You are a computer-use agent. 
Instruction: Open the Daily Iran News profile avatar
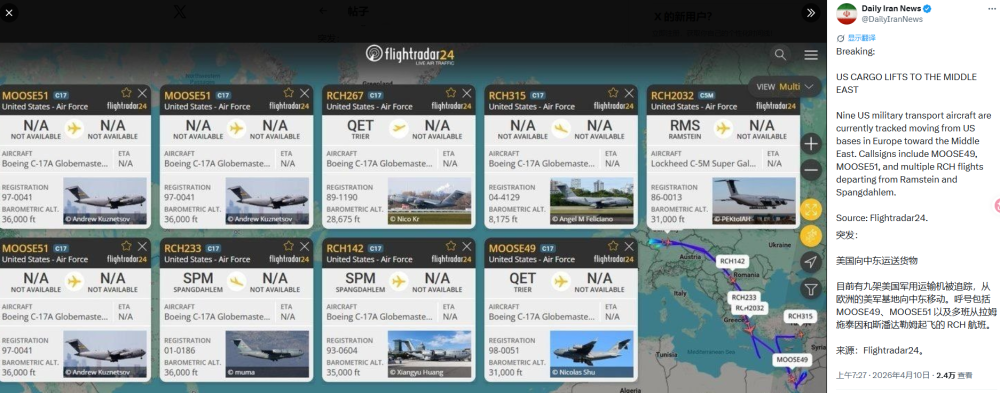click(846, 13)
